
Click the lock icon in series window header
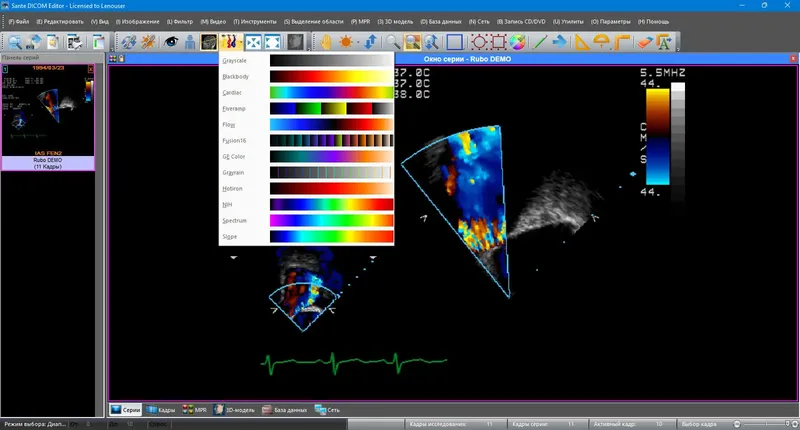pos(121,59)
